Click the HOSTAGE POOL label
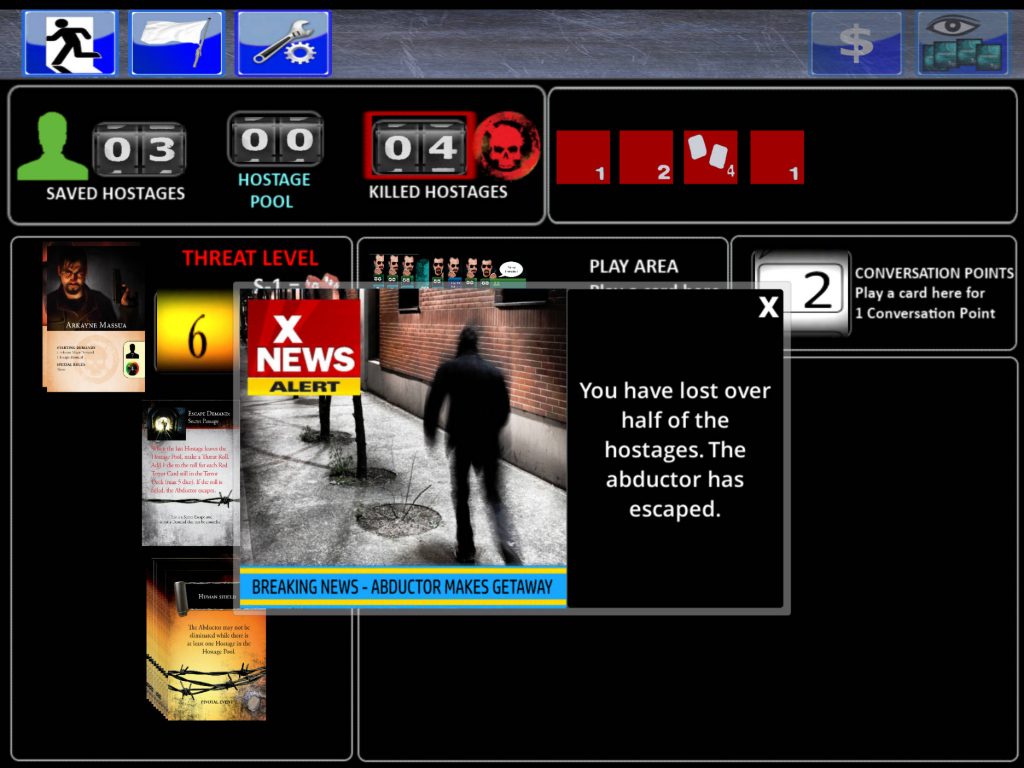Viewport: 1024px width, 768px height. [274, 190]
